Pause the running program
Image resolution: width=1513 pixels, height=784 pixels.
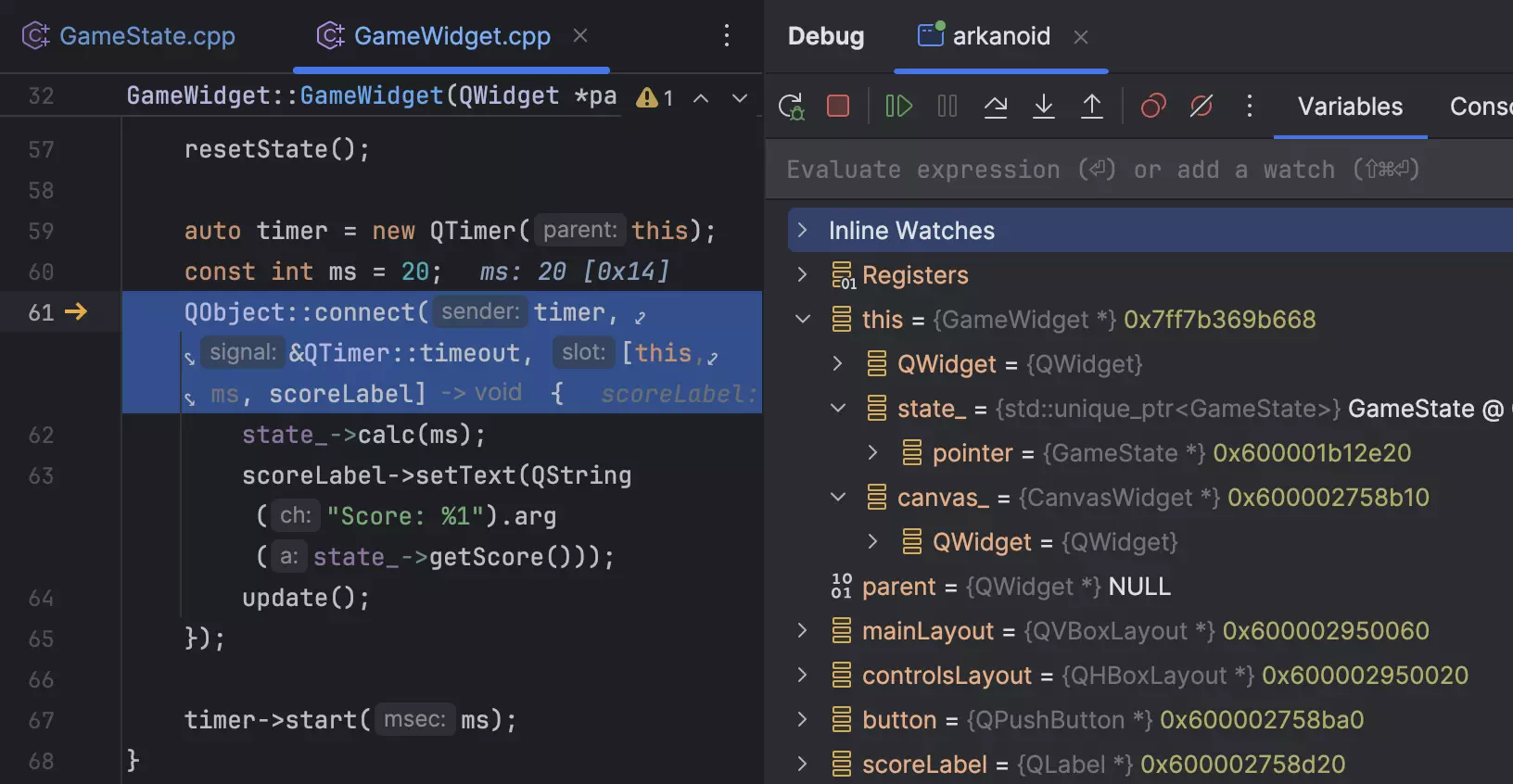click(947, 107)
